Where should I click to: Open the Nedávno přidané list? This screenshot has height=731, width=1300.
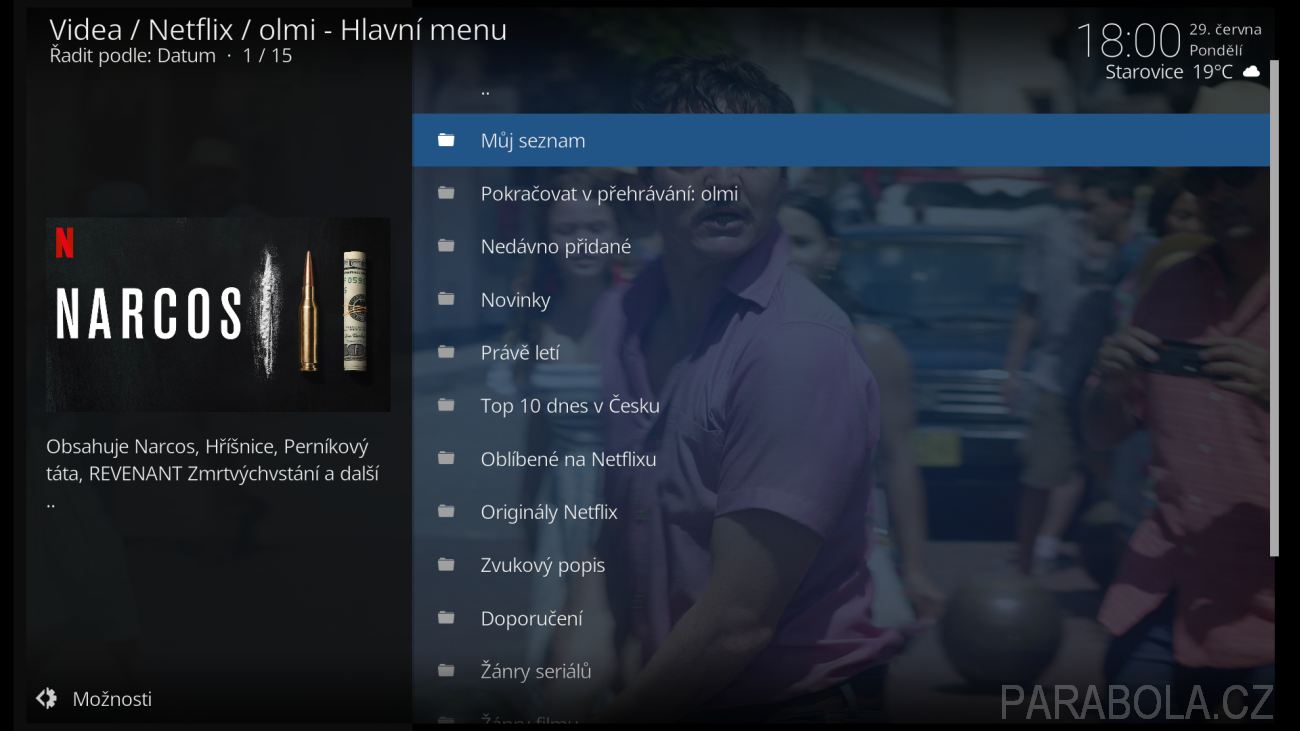841,246
